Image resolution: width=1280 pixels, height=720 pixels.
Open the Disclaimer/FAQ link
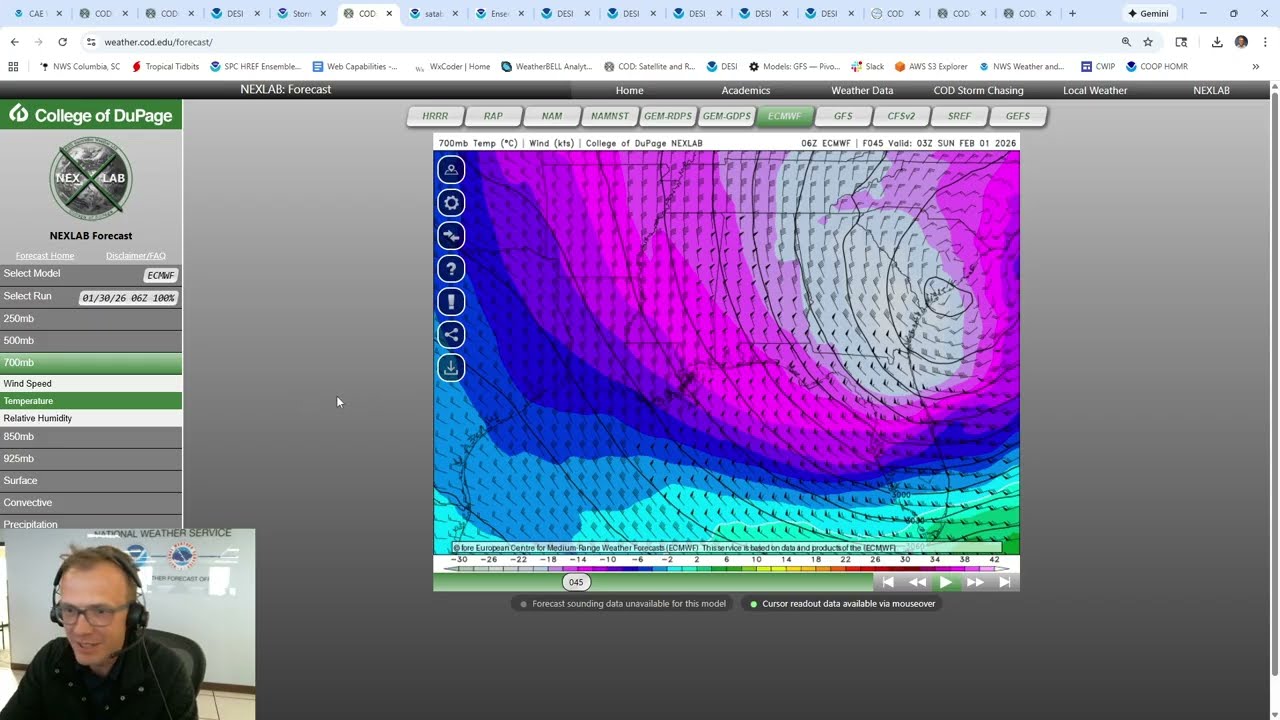tap(136, 256)
